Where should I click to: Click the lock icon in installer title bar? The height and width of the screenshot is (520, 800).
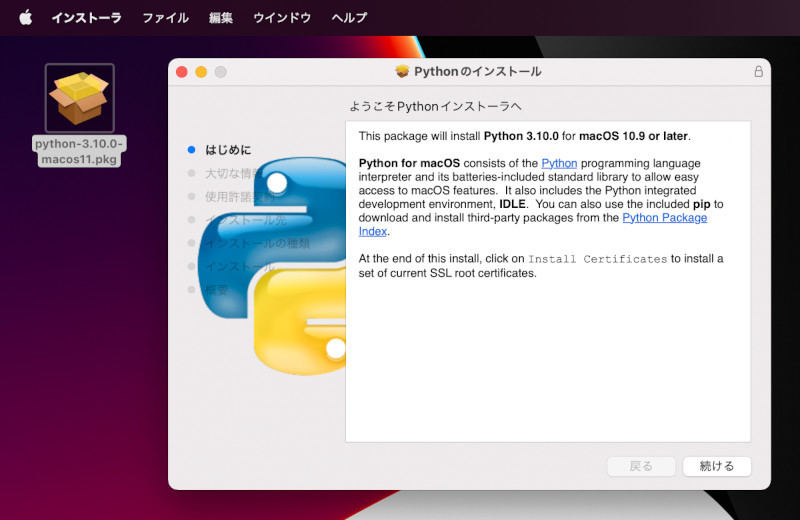(758, 71)
